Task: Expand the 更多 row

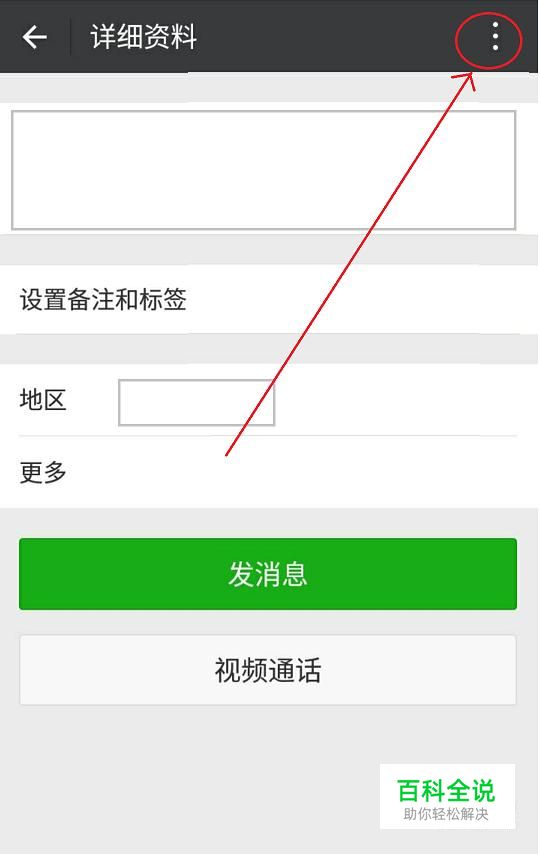Action: click(269, 472)
